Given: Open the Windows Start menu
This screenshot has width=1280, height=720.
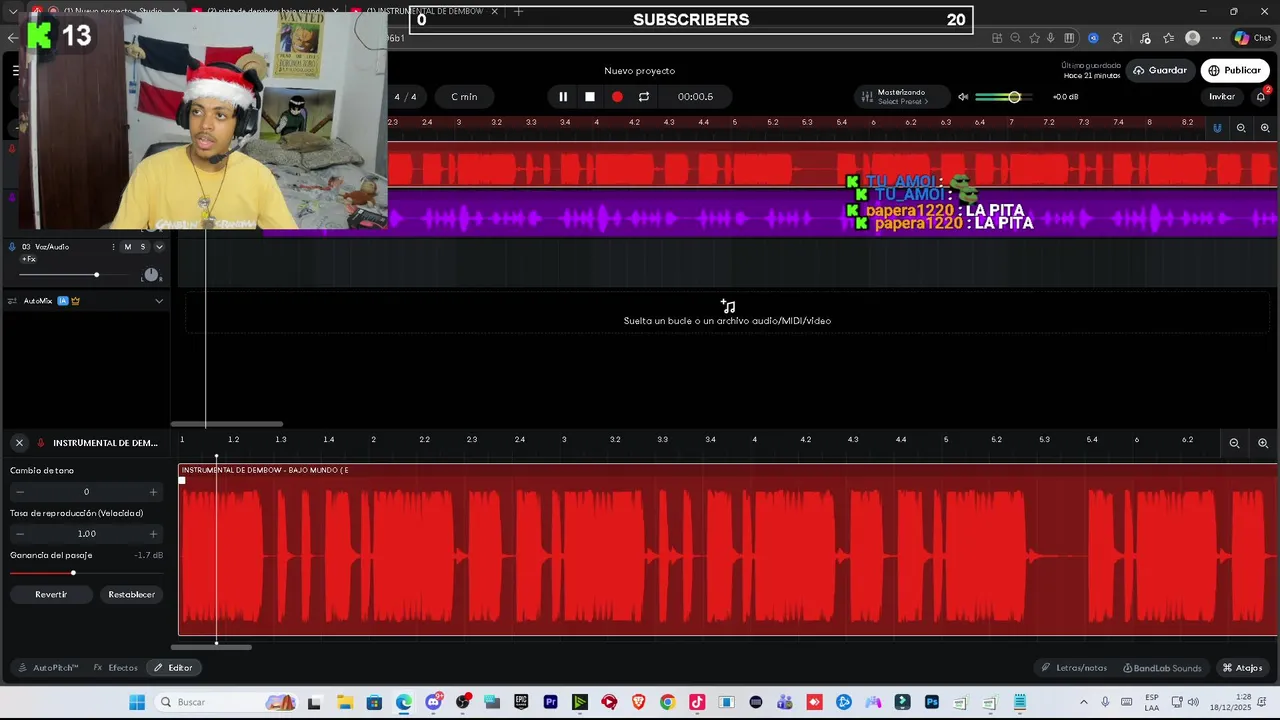Looking at the screenshot, I should pyautogui.click(x=137, y=702).
